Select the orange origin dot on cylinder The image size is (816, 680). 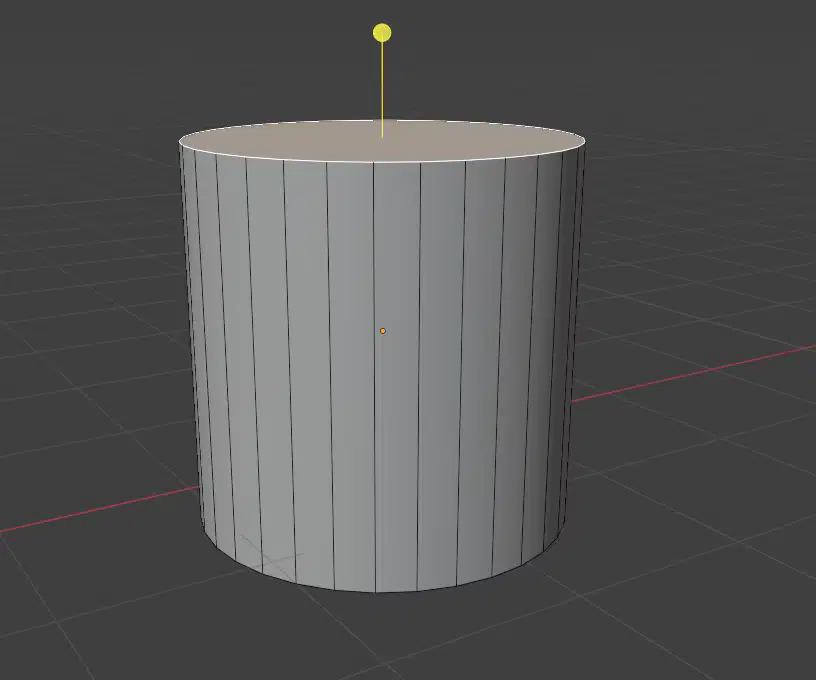point(382,331)
